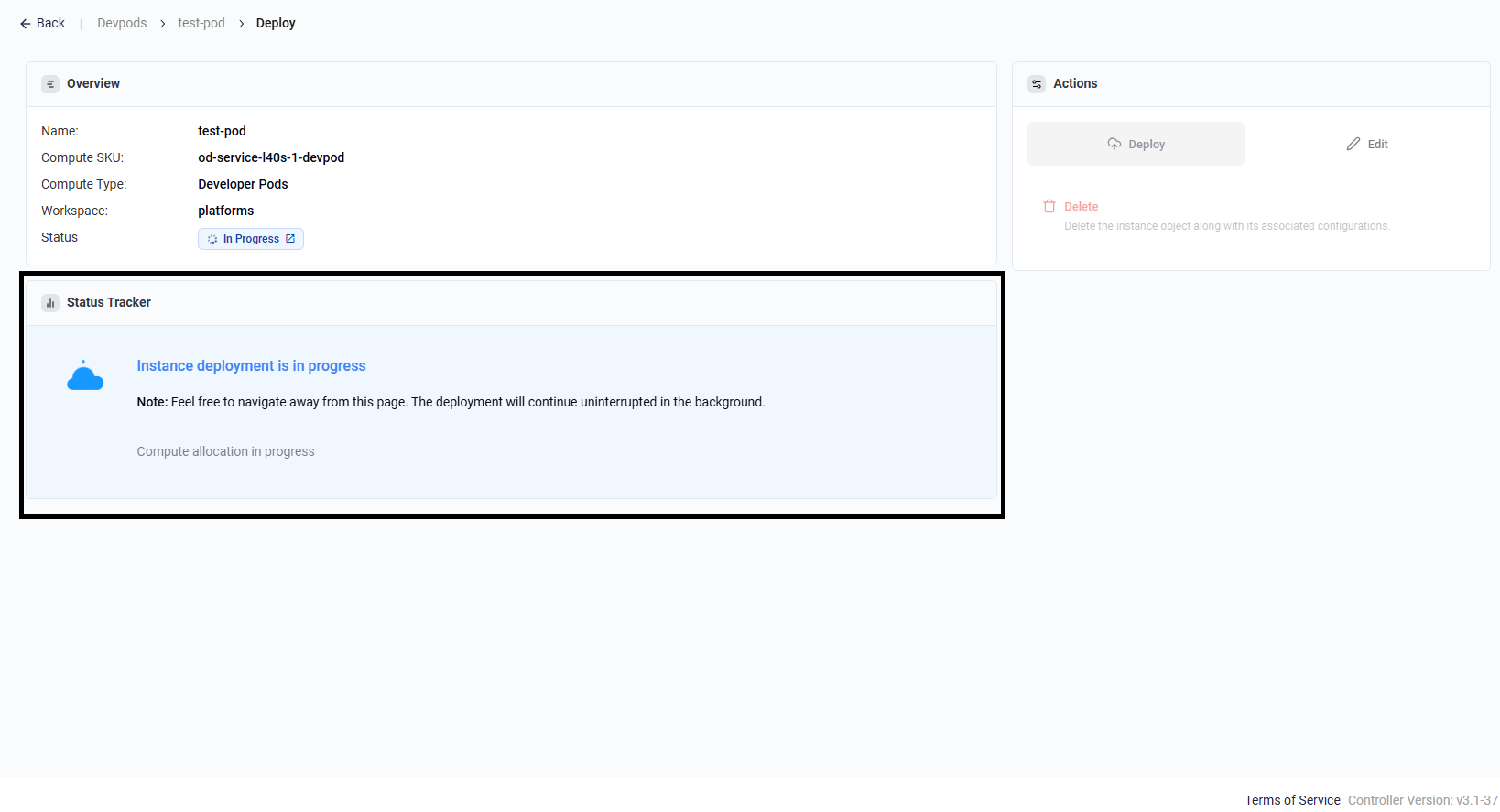The width and height of the screenshot is (1500, 812).
Task: Click the red trash icon beside Delete
Action: pyautogui.click(x=1049, y=207)
